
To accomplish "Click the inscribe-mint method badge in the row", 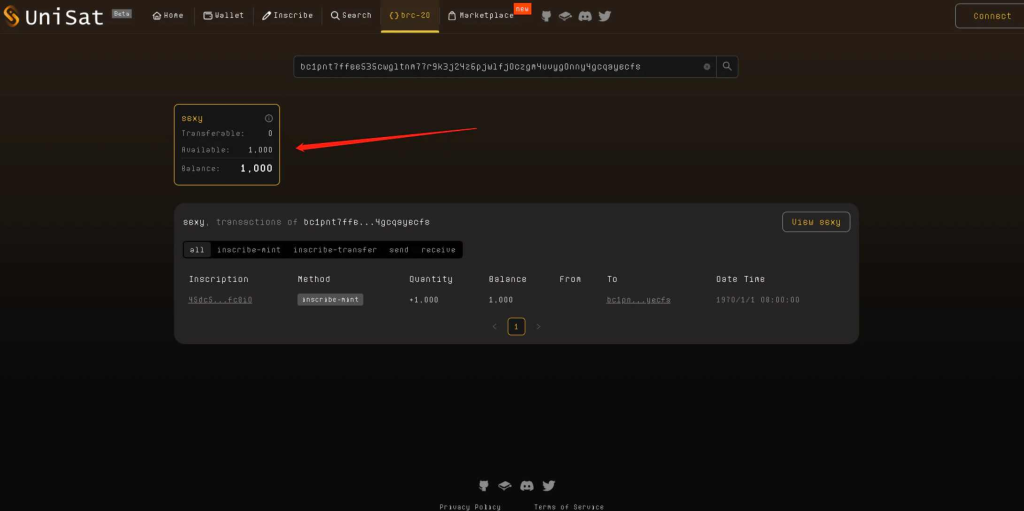I will coord(330,299).
